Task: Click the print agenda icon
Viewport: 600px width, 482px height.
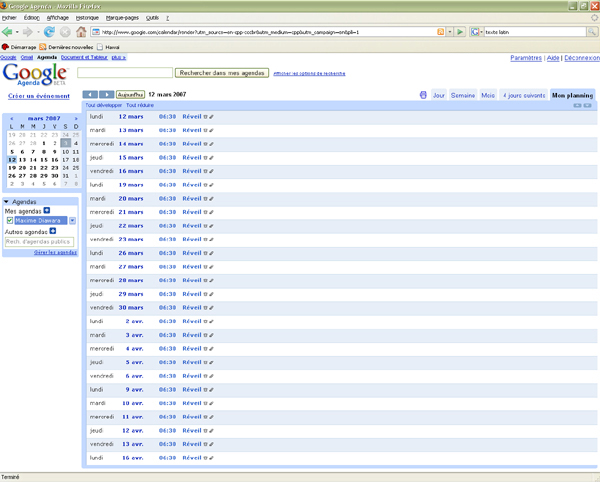Action: [x=423, y=95]
